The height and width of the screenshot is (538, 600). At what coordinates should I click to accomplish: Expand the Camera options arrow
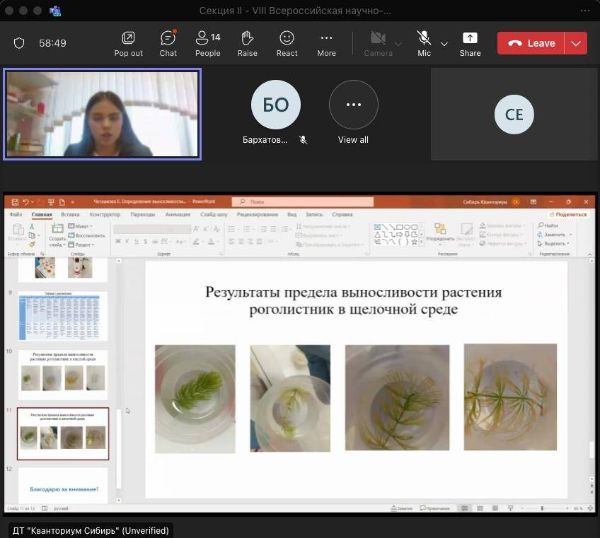tap(399, 44)
